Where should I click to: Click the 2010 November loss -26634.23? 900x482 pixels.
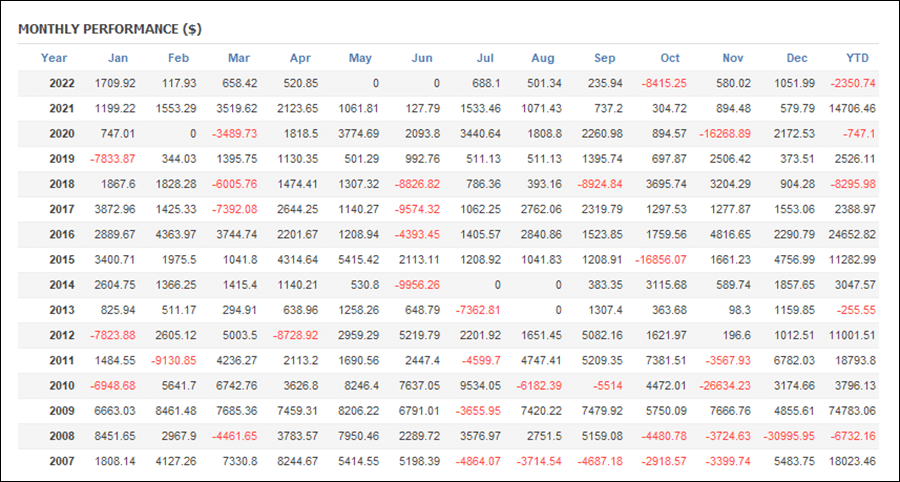pos(725,386)
